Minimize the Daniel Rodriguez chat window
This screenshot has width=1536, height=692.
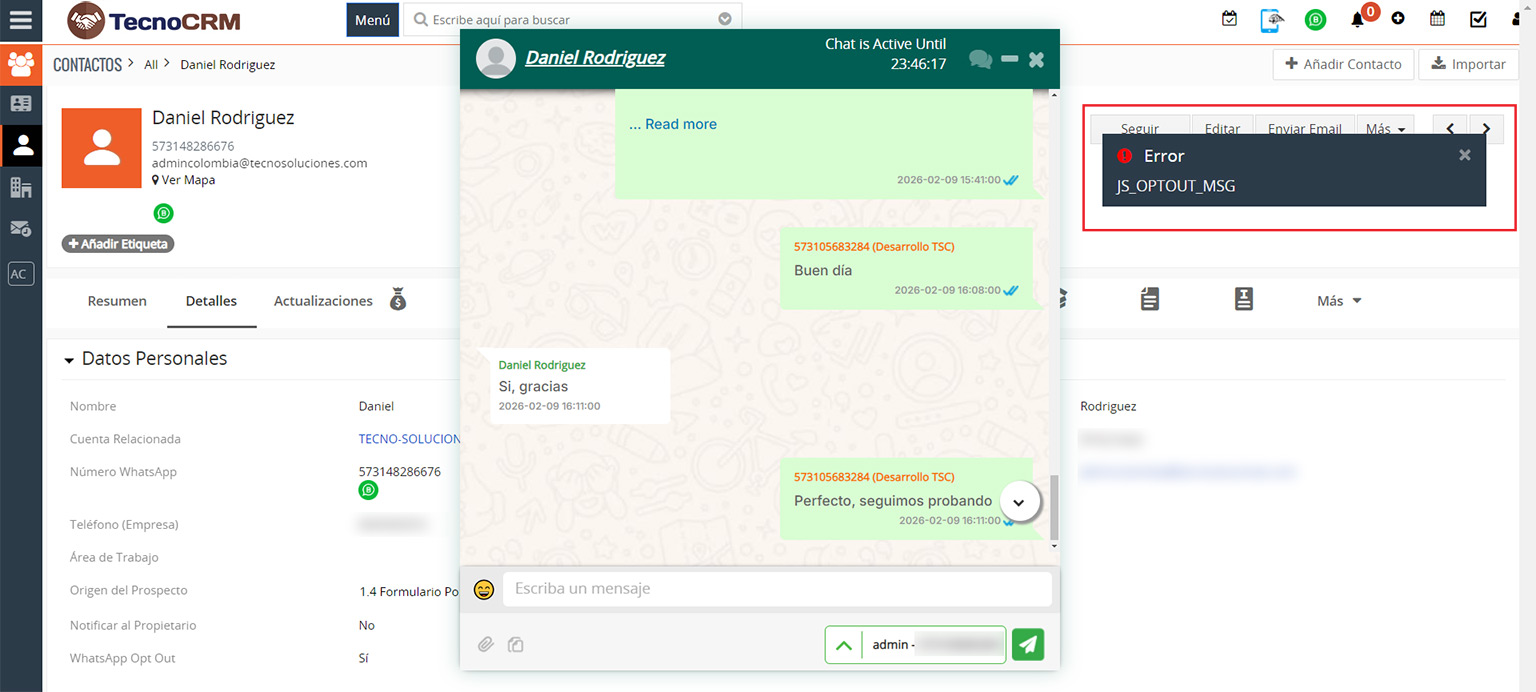pos(1009,59)
